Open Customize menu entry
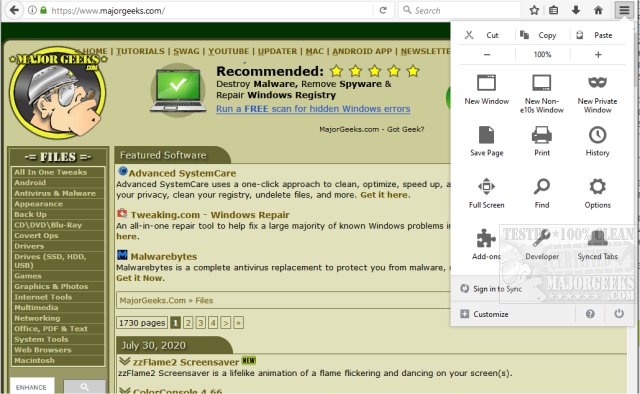The width and height of the screenshot is (640, 394). [x=485, y=314]
